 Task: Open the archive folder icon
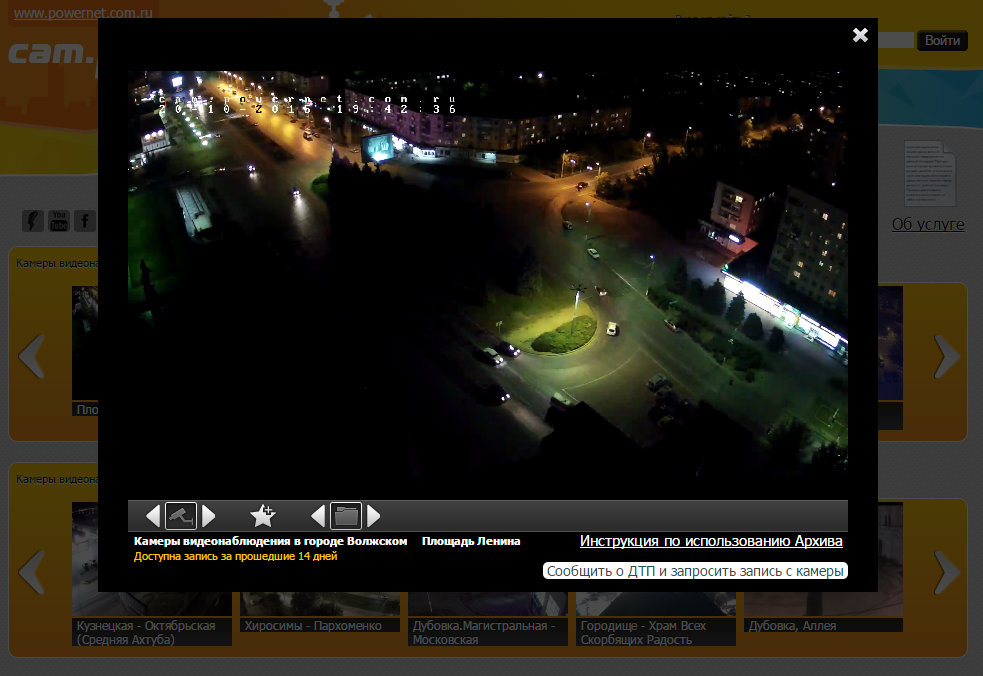346,516
